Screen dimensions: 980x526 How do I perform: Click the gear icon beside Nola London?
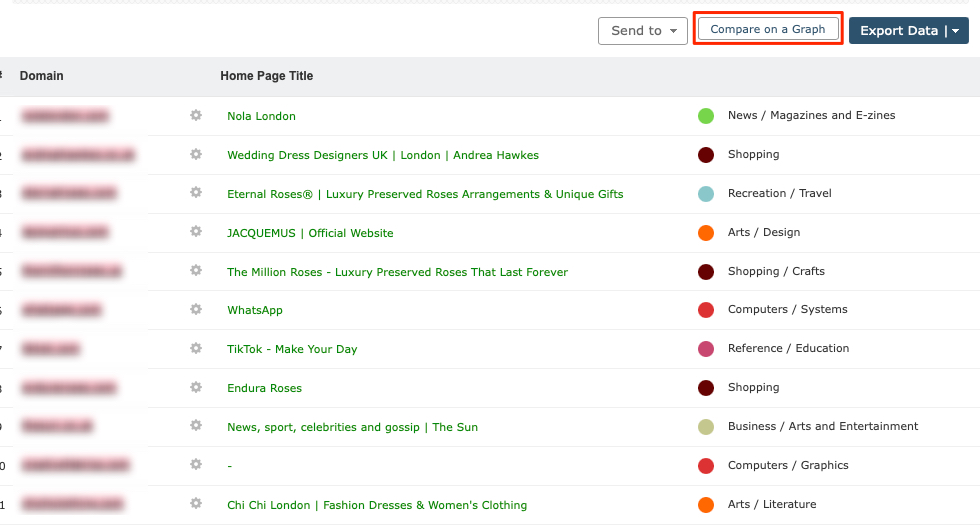pos(196,116)
